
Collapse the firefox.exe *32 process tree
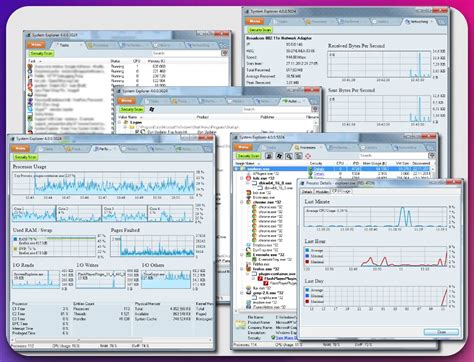[242, 269]
